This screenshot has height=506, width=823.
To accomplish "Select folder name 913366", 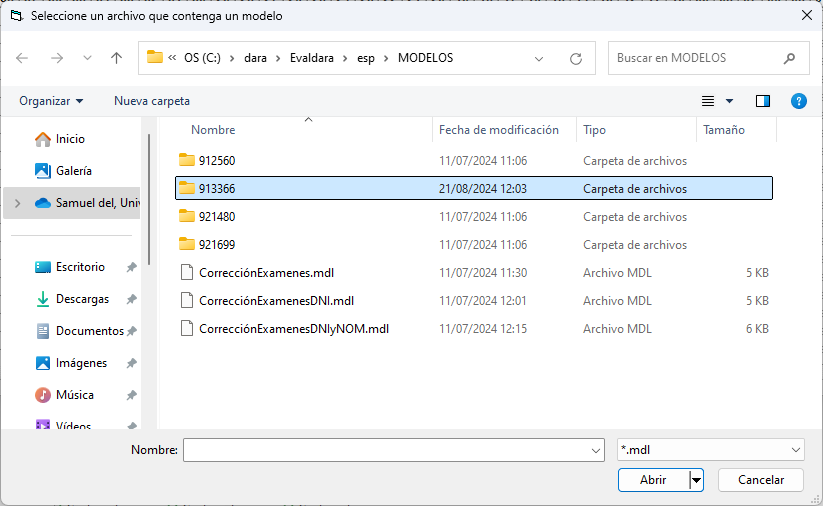I will tap(217, 189).
